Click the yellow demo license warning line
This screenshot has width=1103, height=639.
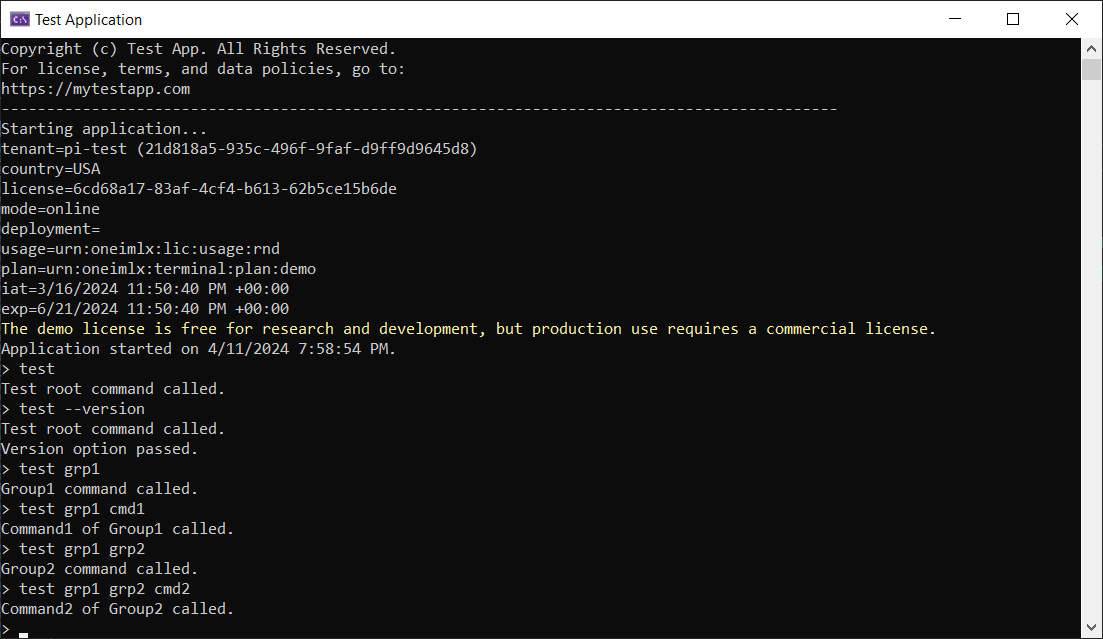pyautogui.click(x=468, y=329)
